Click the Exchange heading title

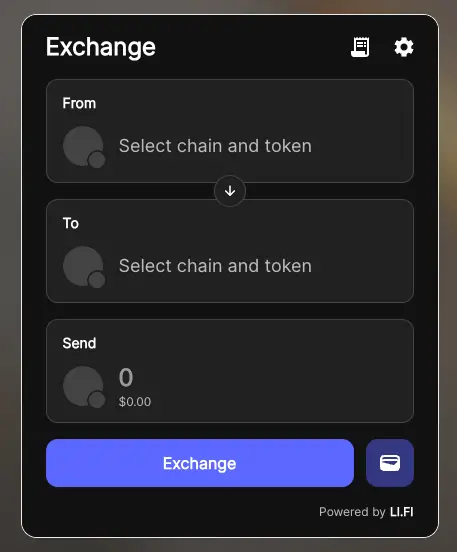coord(101,47)
